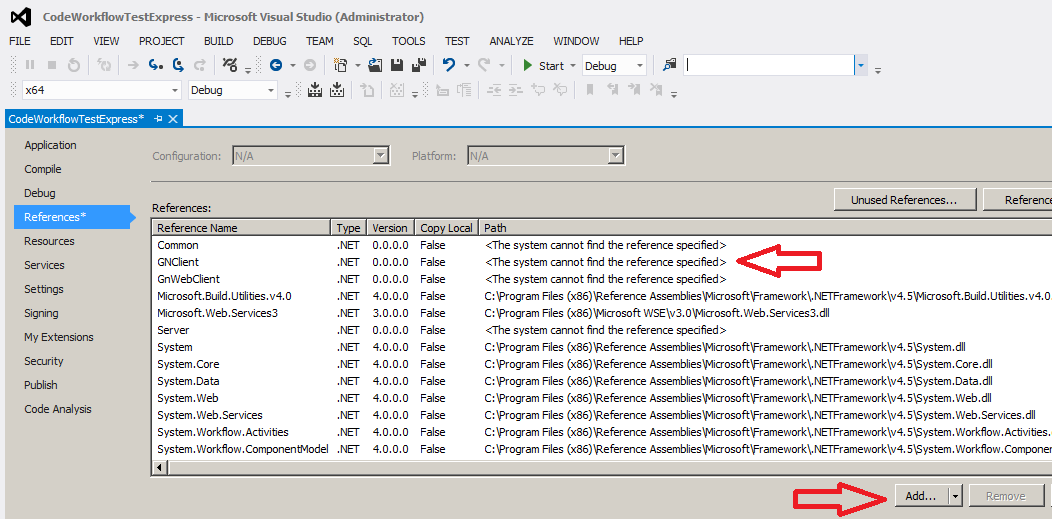Click the Start debugging button label
The image size is (1052, 519).
551,66
